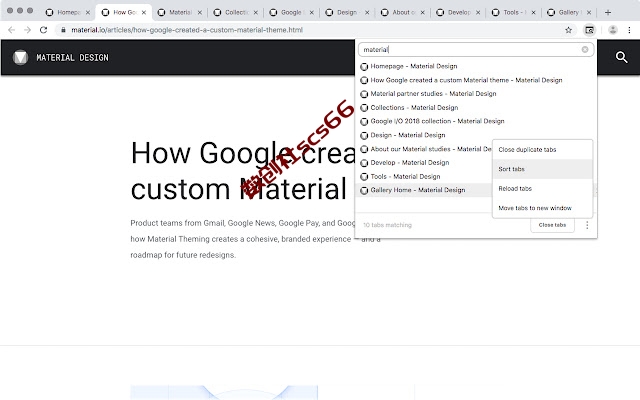
Task: Open site search magnifier icon
Action: tap(622, 57)
